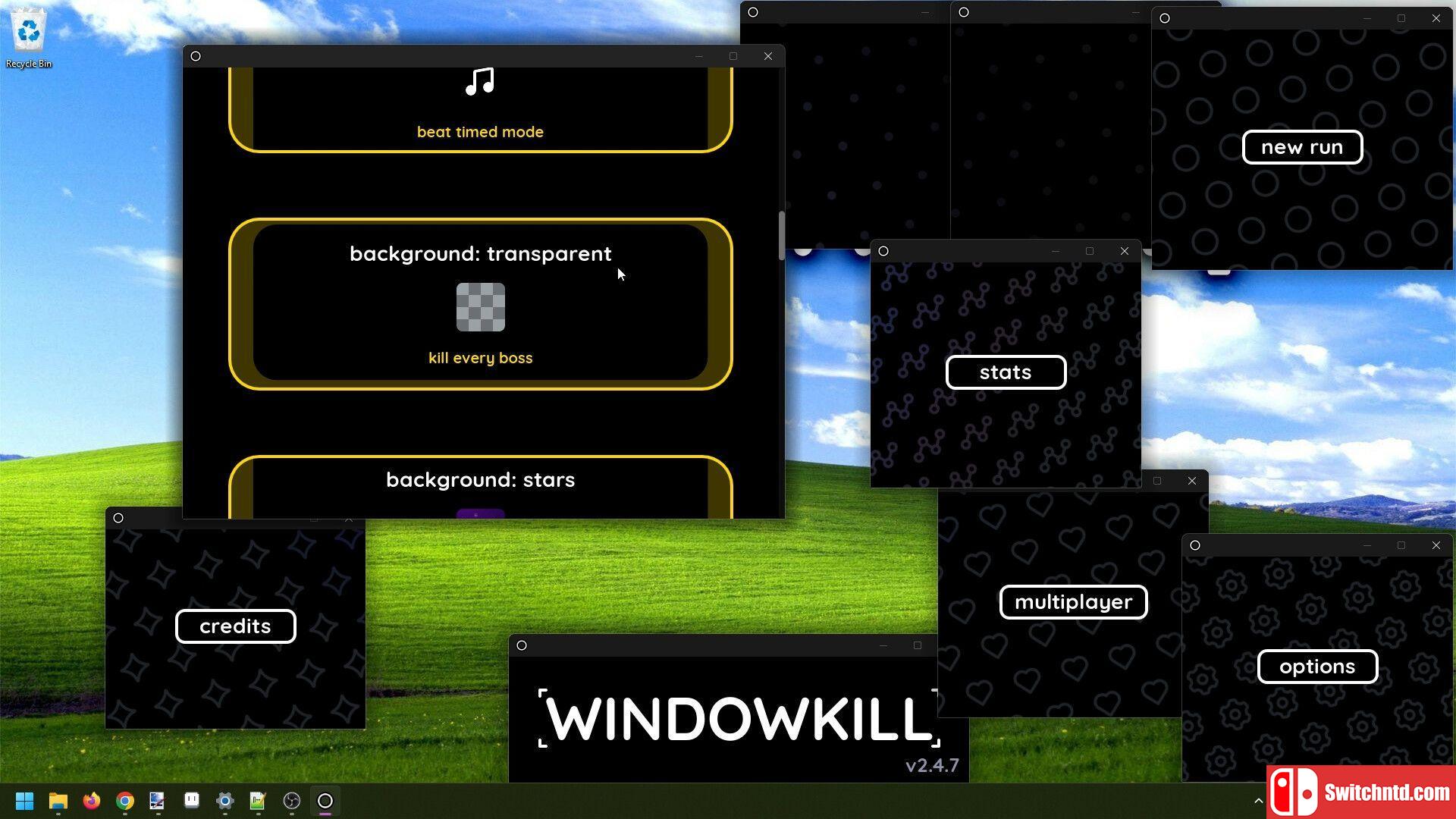The height and width of the screenshot is (819, 1456).
Task: Select the transparent background checkerboard icon
Action: coord(480,307)
